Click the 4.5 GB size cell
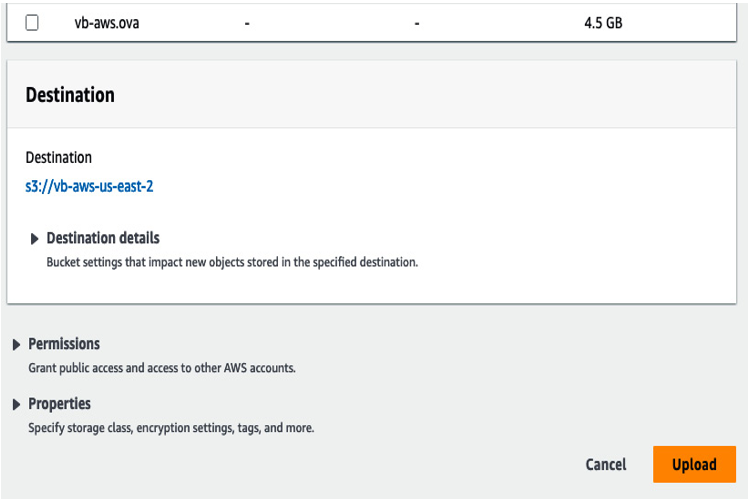The height and width of the screenshot is (504, 751). (x=603, y=23)
